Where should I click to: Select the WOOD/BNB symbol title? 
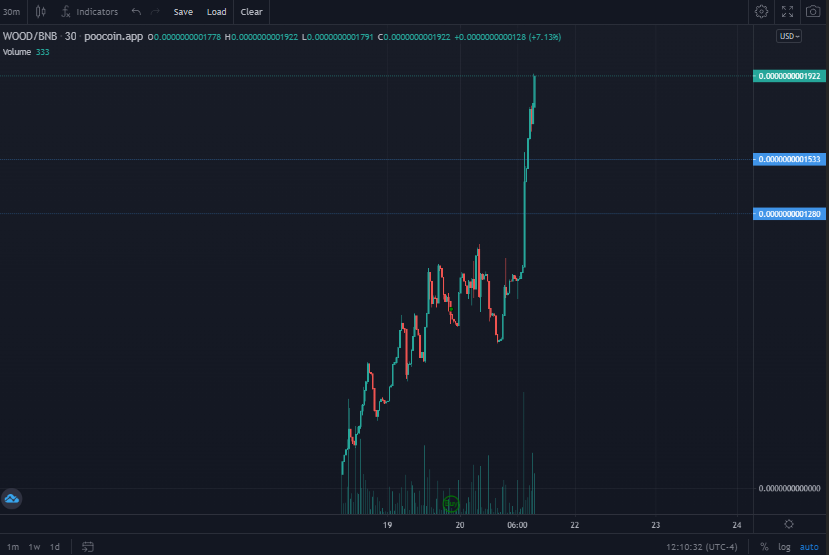30,36
